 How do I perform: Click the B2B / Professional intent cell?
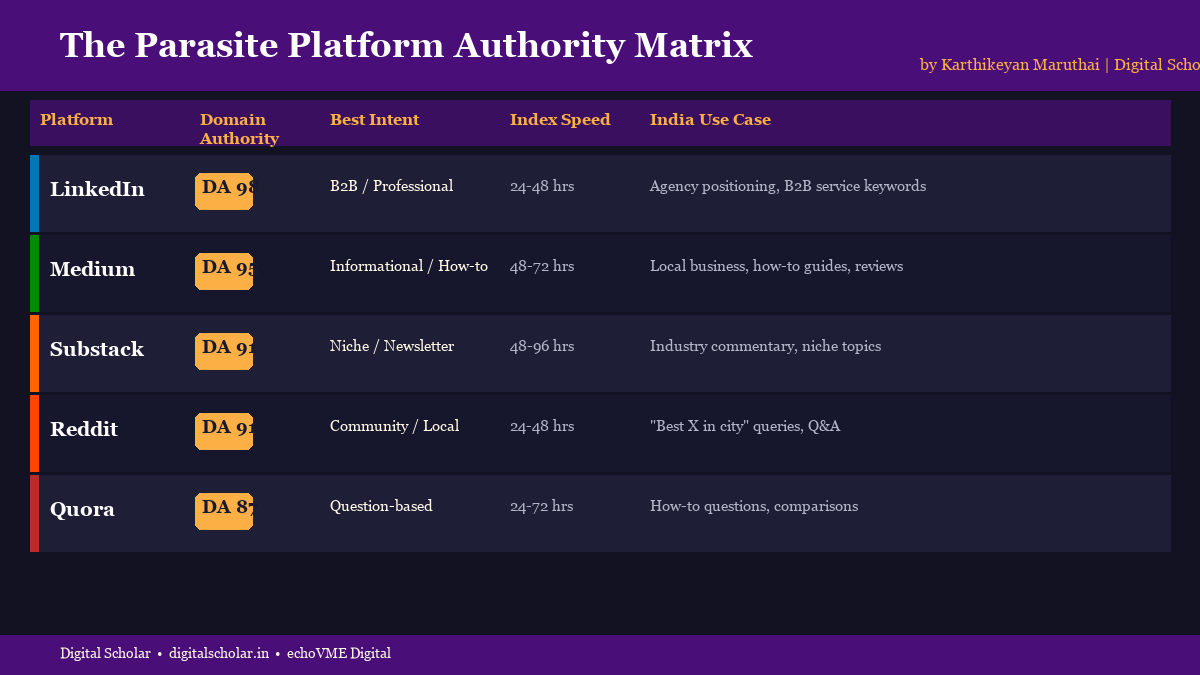391,186
